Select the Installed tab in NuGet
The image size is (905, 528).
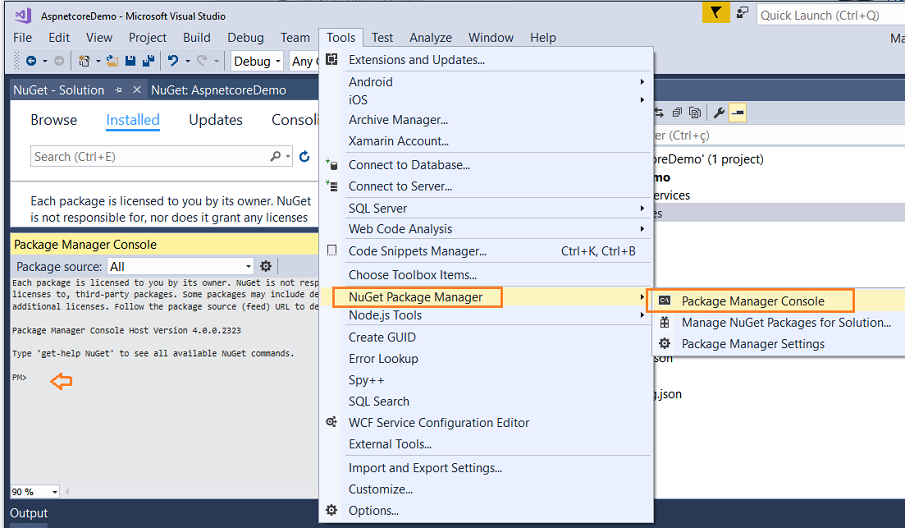(133, 120)
